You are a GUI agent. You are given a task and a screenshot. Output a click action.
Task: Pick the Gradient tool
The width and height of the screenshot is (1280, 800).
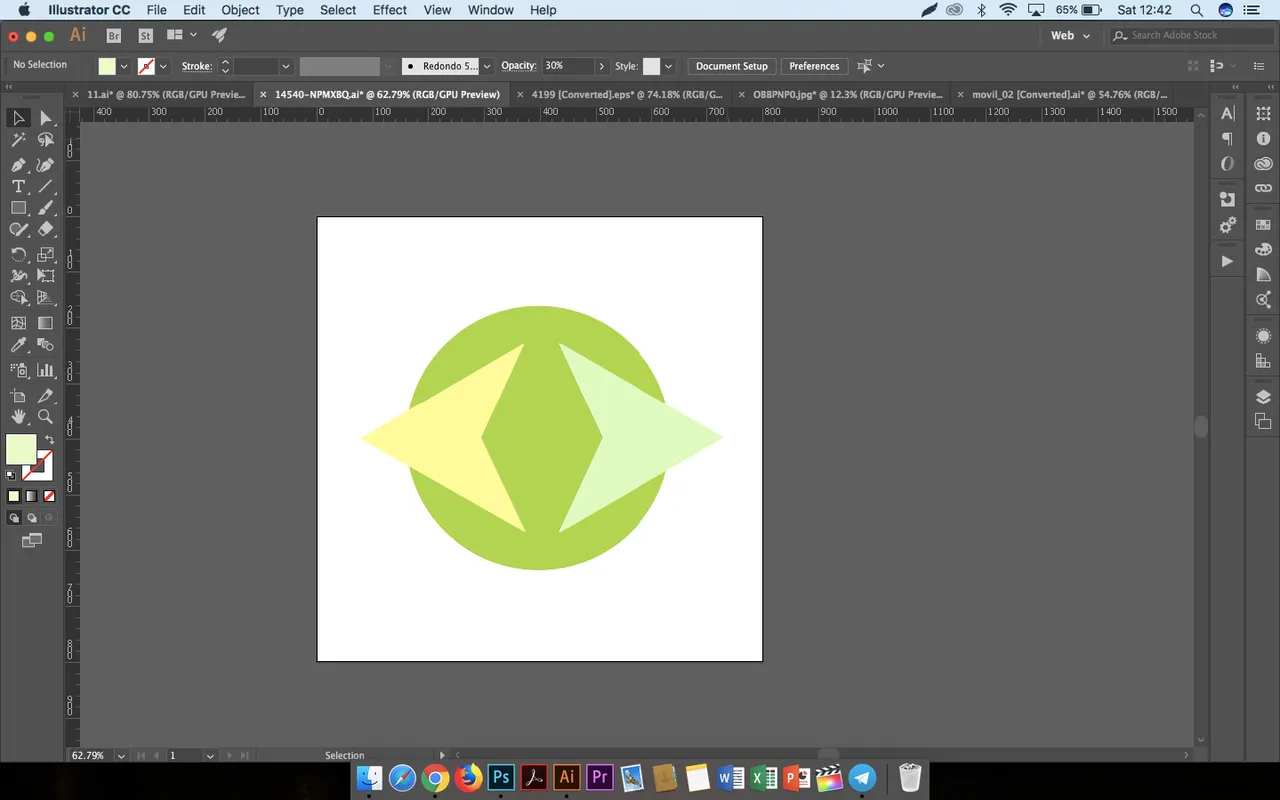46,323
